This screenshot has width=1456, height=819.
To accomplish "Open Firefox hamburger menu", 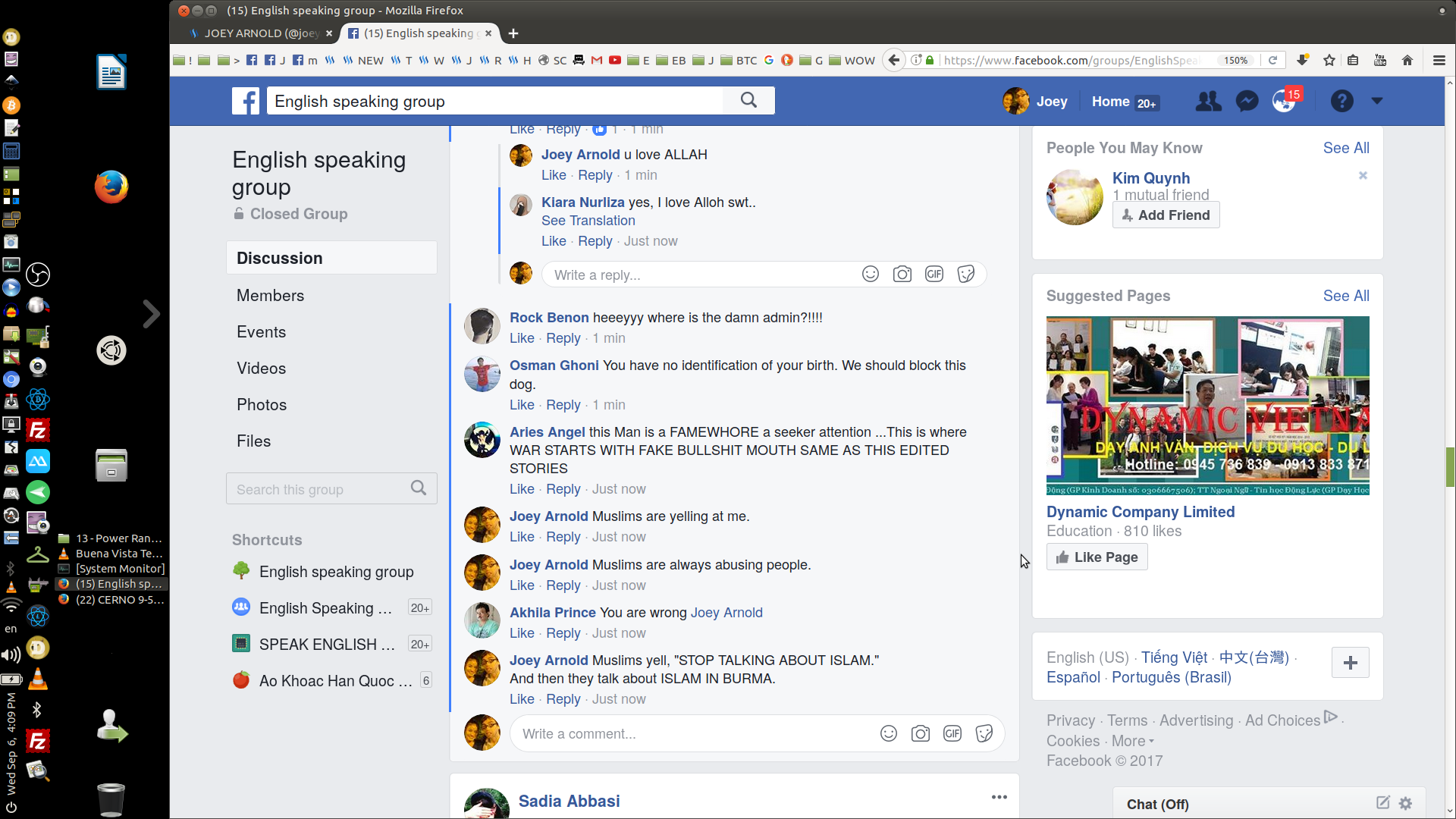I will tap(1439, 60).
